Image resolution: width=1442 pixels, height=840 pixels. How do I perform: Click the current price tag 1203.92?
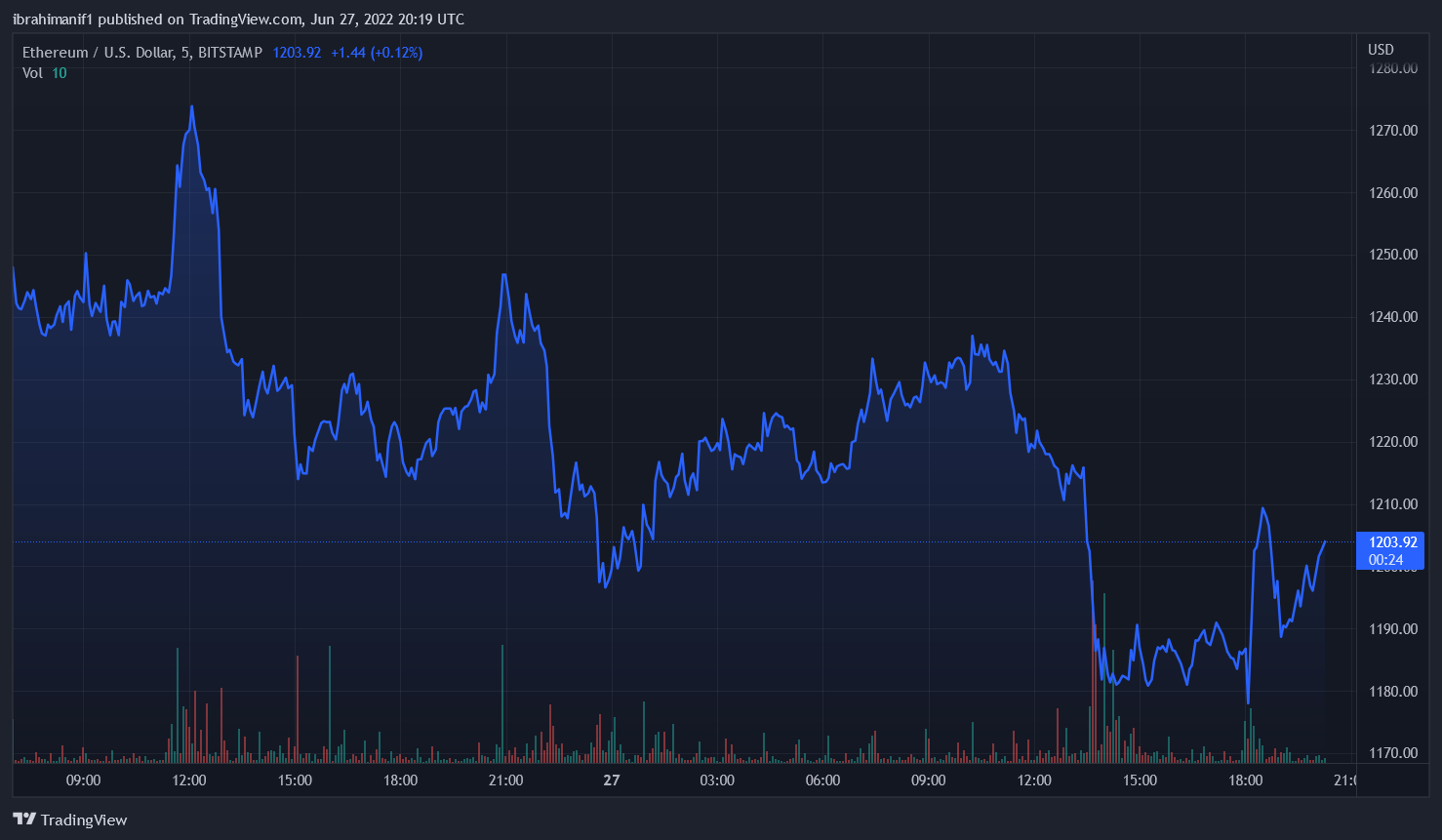(1392, 542)
